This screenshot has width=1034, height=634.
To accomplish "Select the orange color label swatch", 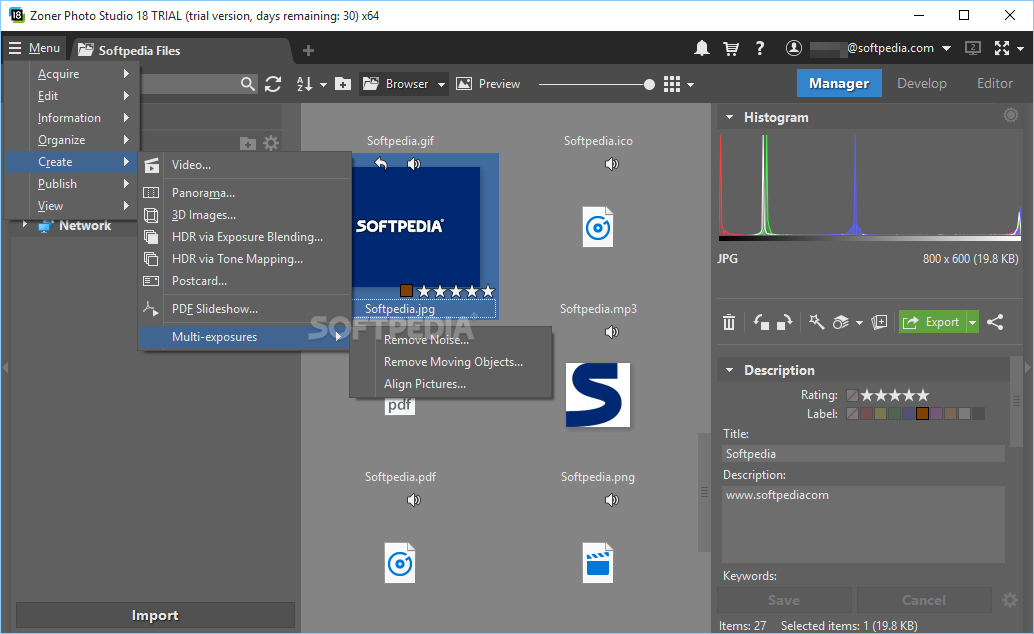I will pyautogui.click(x=922, y=414).
